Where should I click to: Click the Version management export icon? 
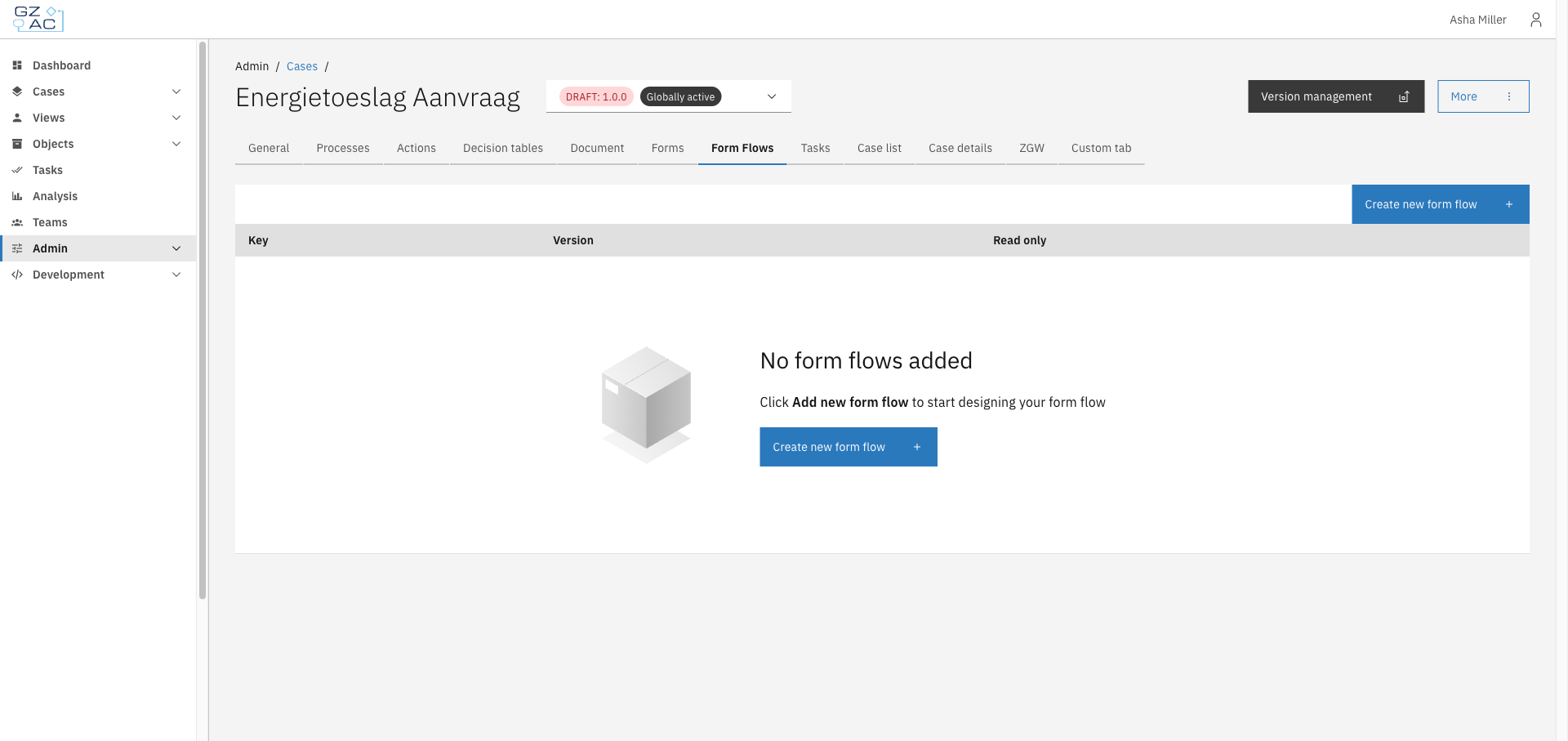pos(1404,96)
